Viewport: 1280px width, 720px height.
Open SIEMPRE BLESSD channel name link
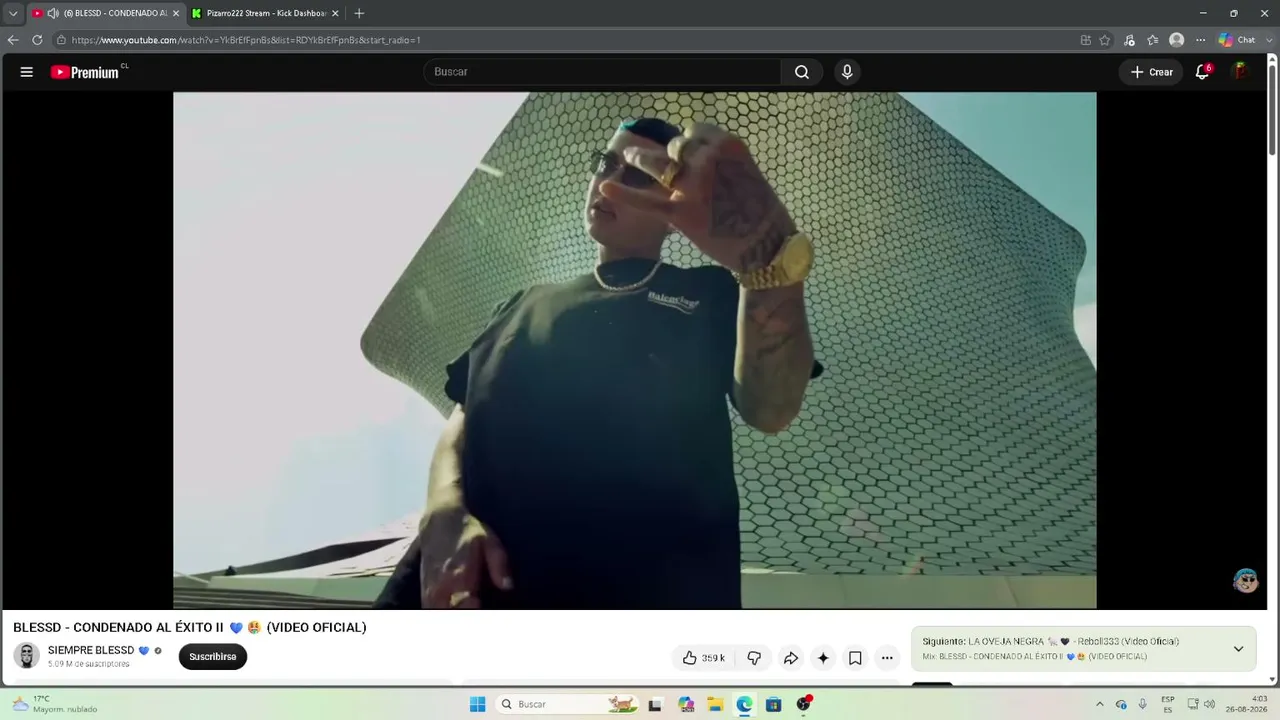pyautogui.click(x=91, y=650)
